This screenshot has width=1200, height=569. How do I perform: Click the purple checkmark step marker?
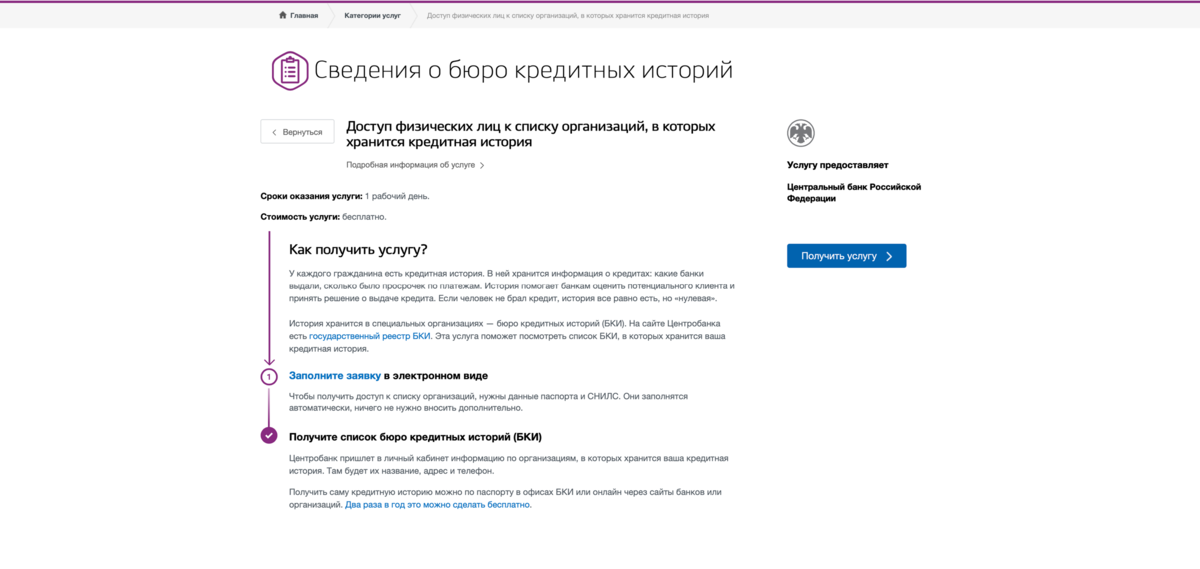tap(268, 435)
